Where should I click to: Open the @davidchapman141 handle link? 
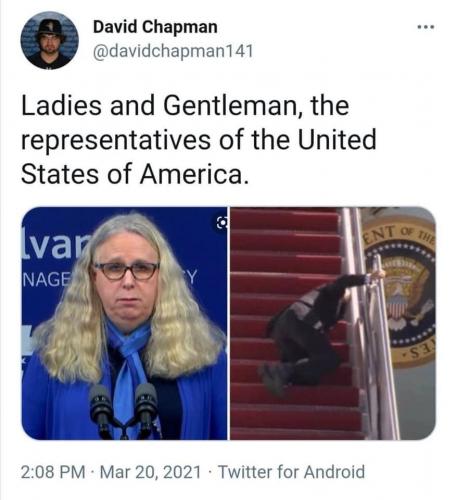[x=173, y=52]
